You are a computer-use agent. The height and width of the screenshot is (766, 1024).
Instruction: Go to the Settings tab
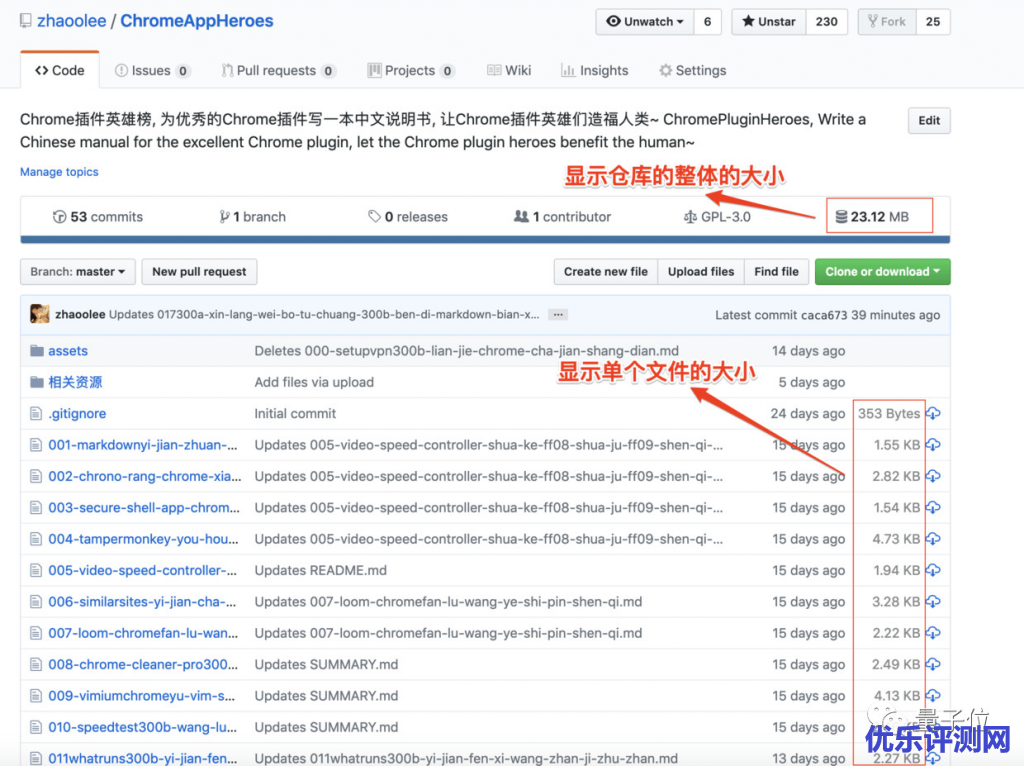(692, 71)
